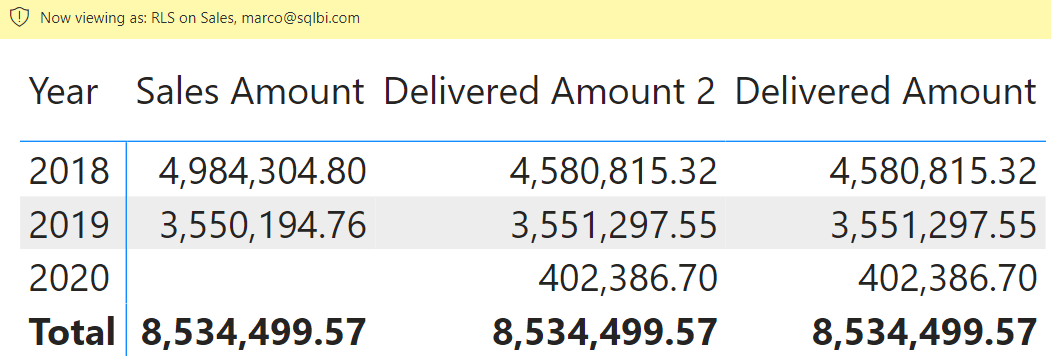
Task: Select the last Delivered Amount column header
Action: tap(886, 91)
